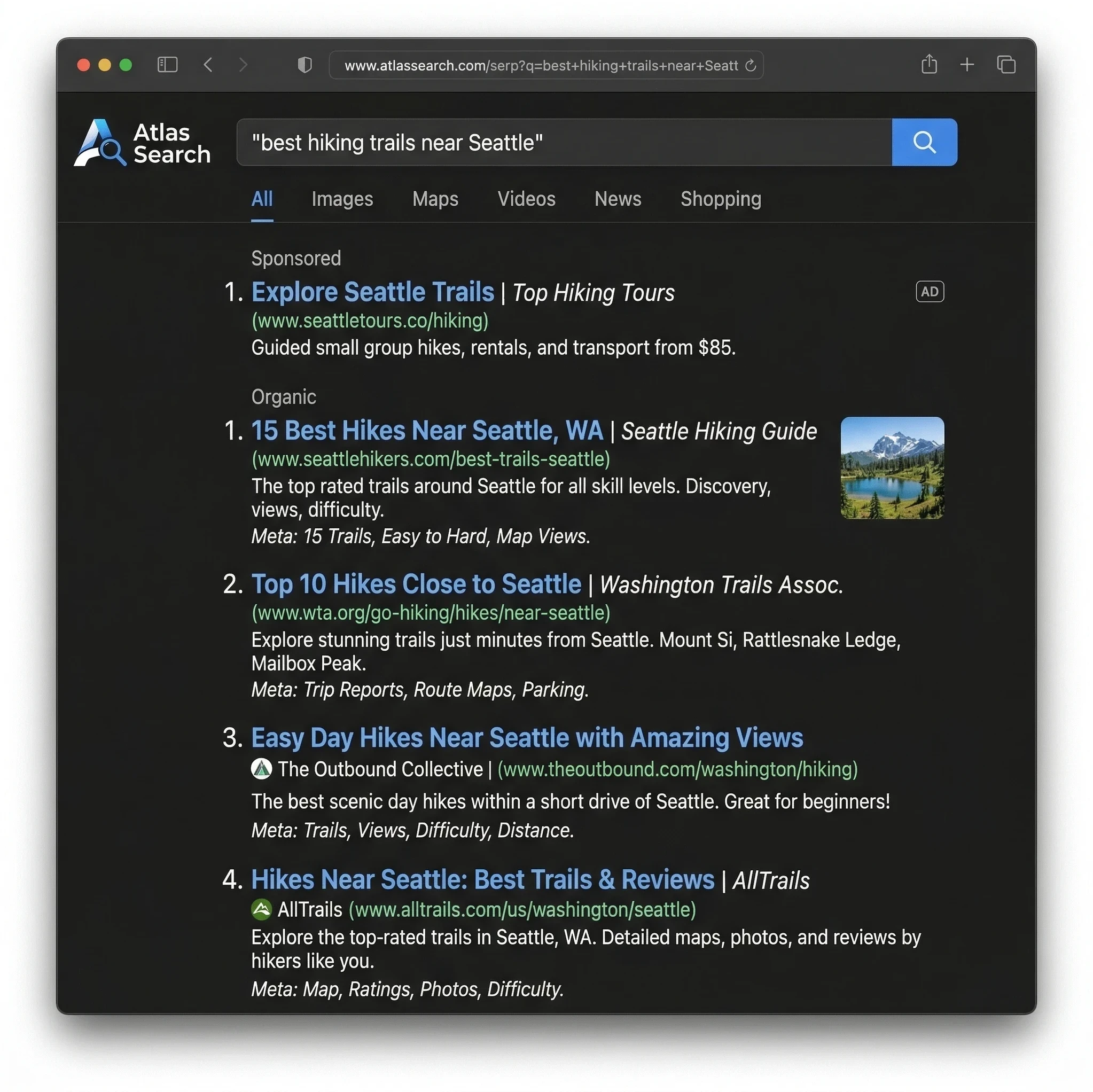Click the Share icon in toolbar
The width and height of the screenshot is (1093, 1092).
[x=929, y=65]
